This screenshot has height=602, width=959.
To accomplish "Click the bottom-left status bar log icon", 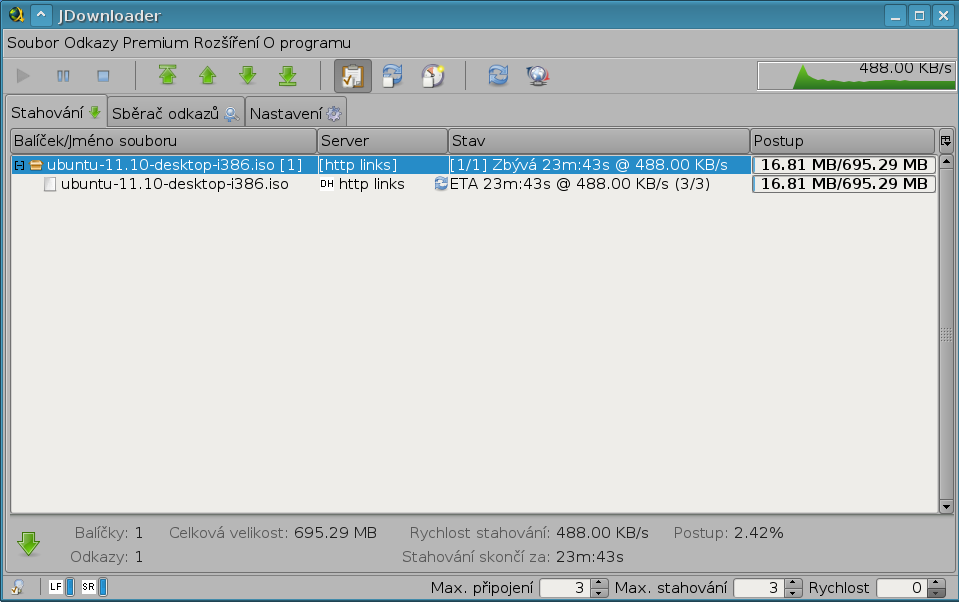I will (18, 587).
